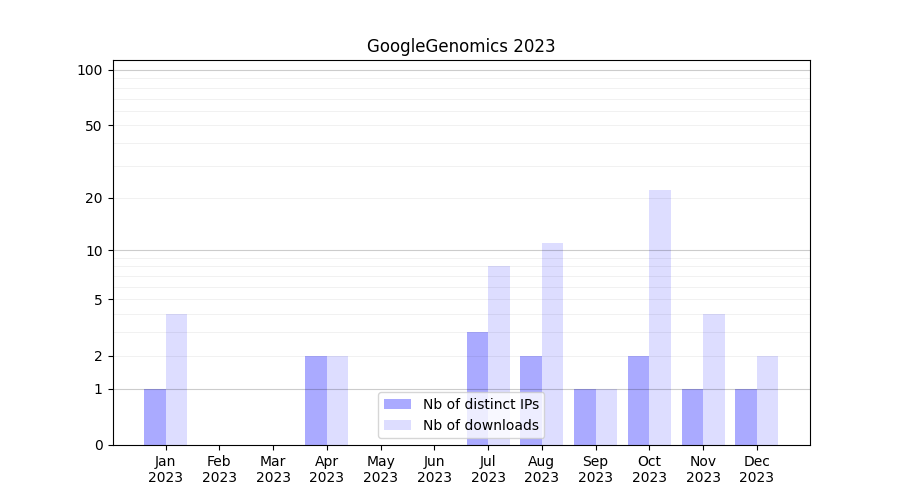Click the 'Jun 2023' x-axis label

[x=434, y=469]
